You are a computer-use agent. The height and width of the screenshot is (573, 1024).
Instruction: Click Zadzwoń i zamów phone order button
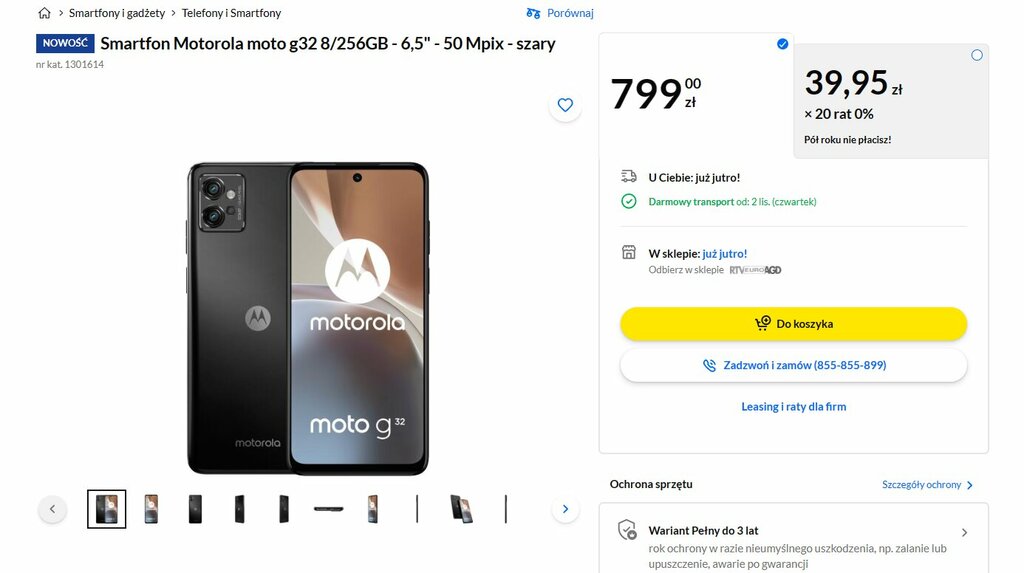[793, 365]
